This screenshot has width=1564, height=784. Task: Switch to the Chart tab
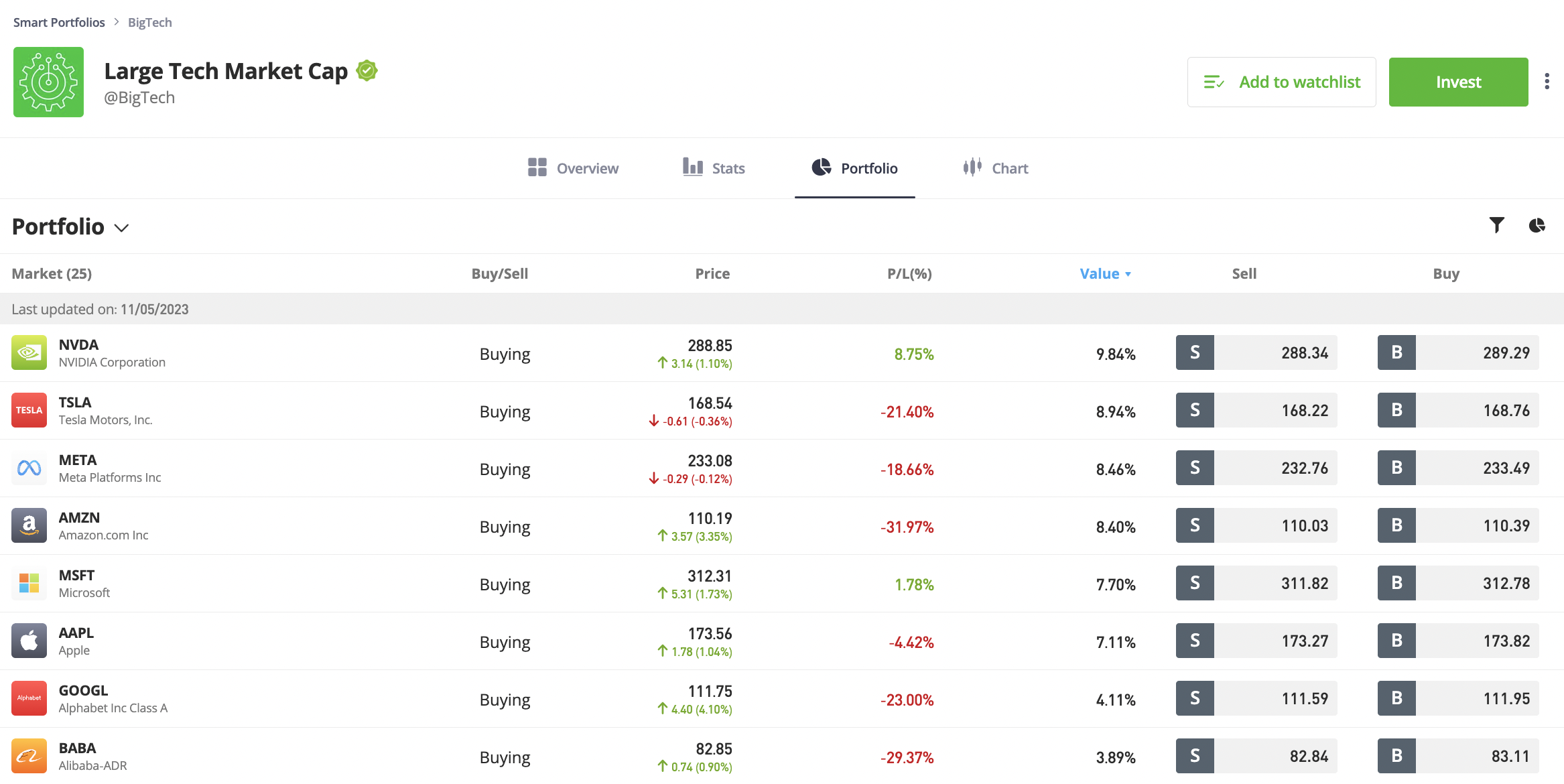tap(995, 168)
